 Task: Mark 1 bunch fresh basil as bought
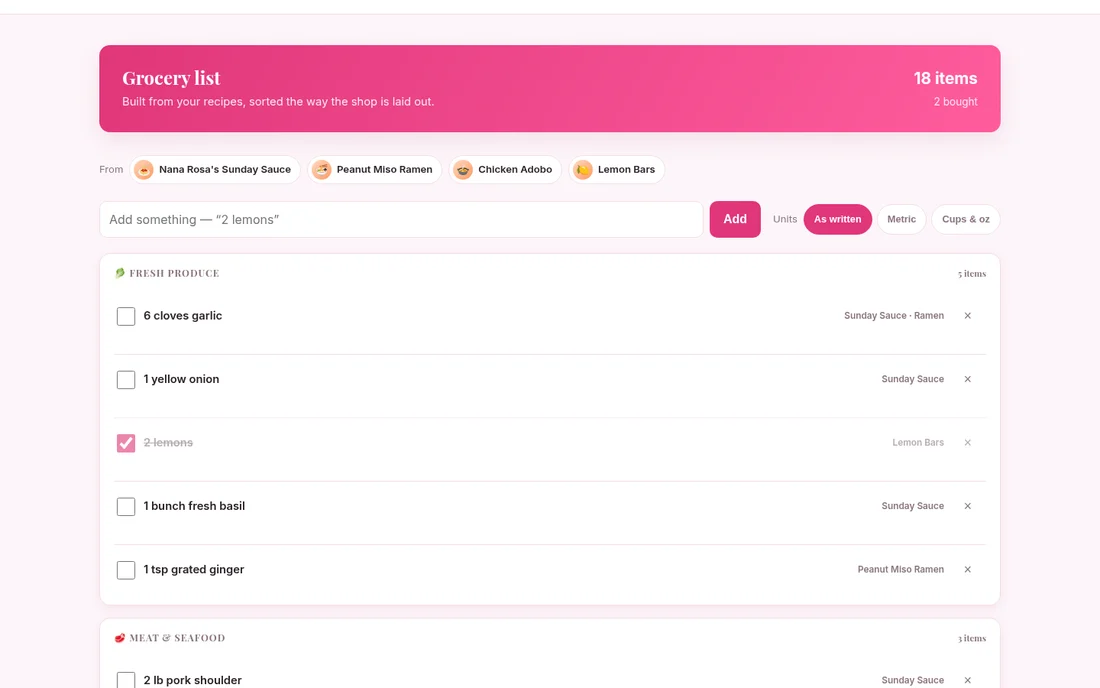(x=126, y=506)
